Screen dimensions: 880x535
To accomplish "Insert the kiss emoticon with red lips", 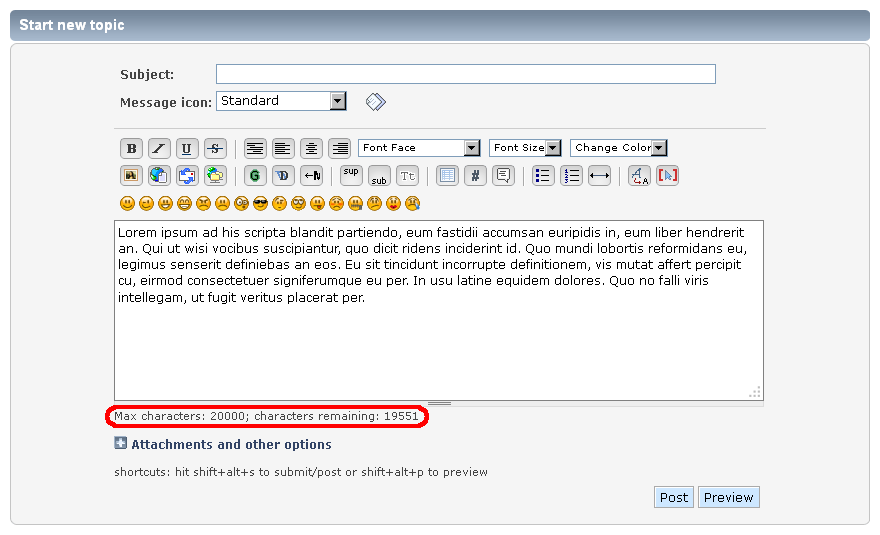I will point(393,203).
